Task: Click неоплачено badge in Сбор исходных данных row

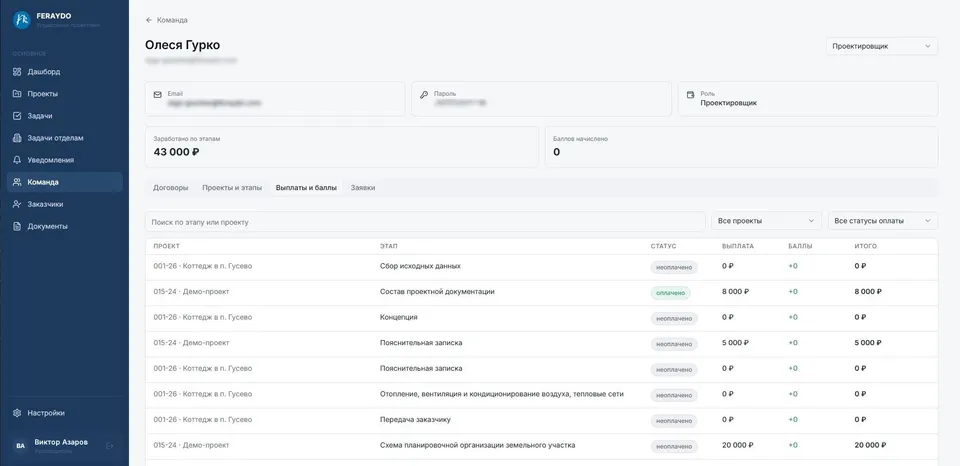Action: [674, 267]
